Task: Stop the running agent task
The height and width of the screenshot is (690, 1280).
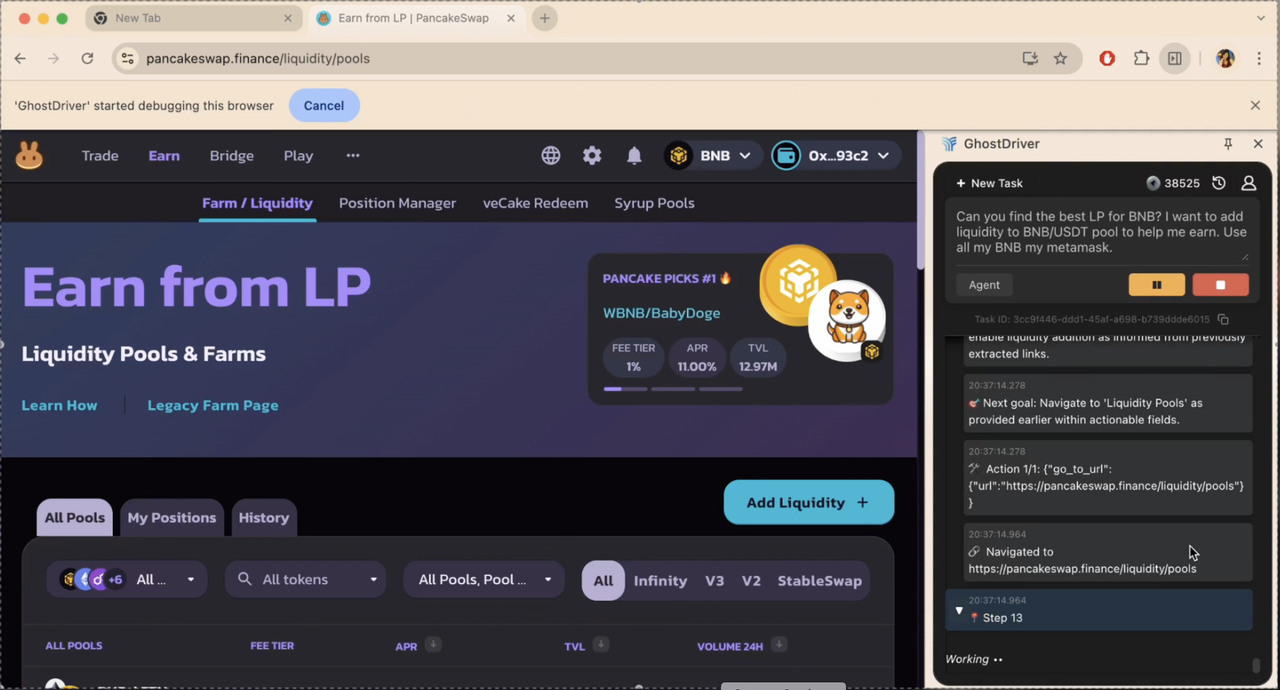Action: pos(1220,285)
